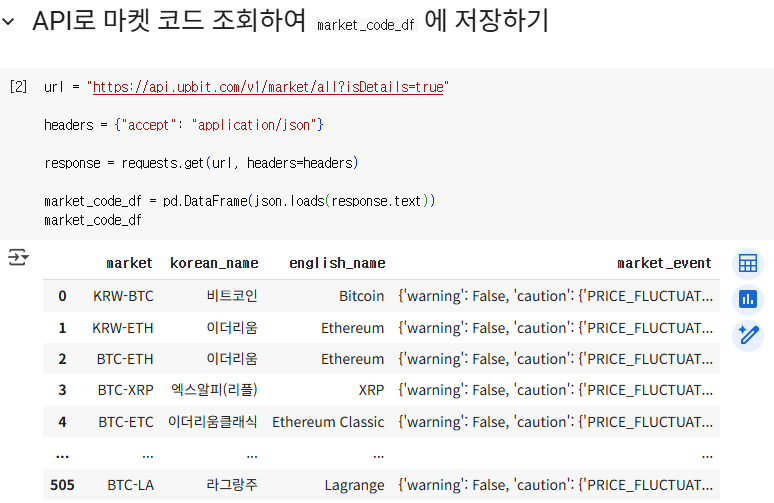Select the BTC-XRP cell
The height and width of the screenshot is (503, 774).
coord(125,390)
